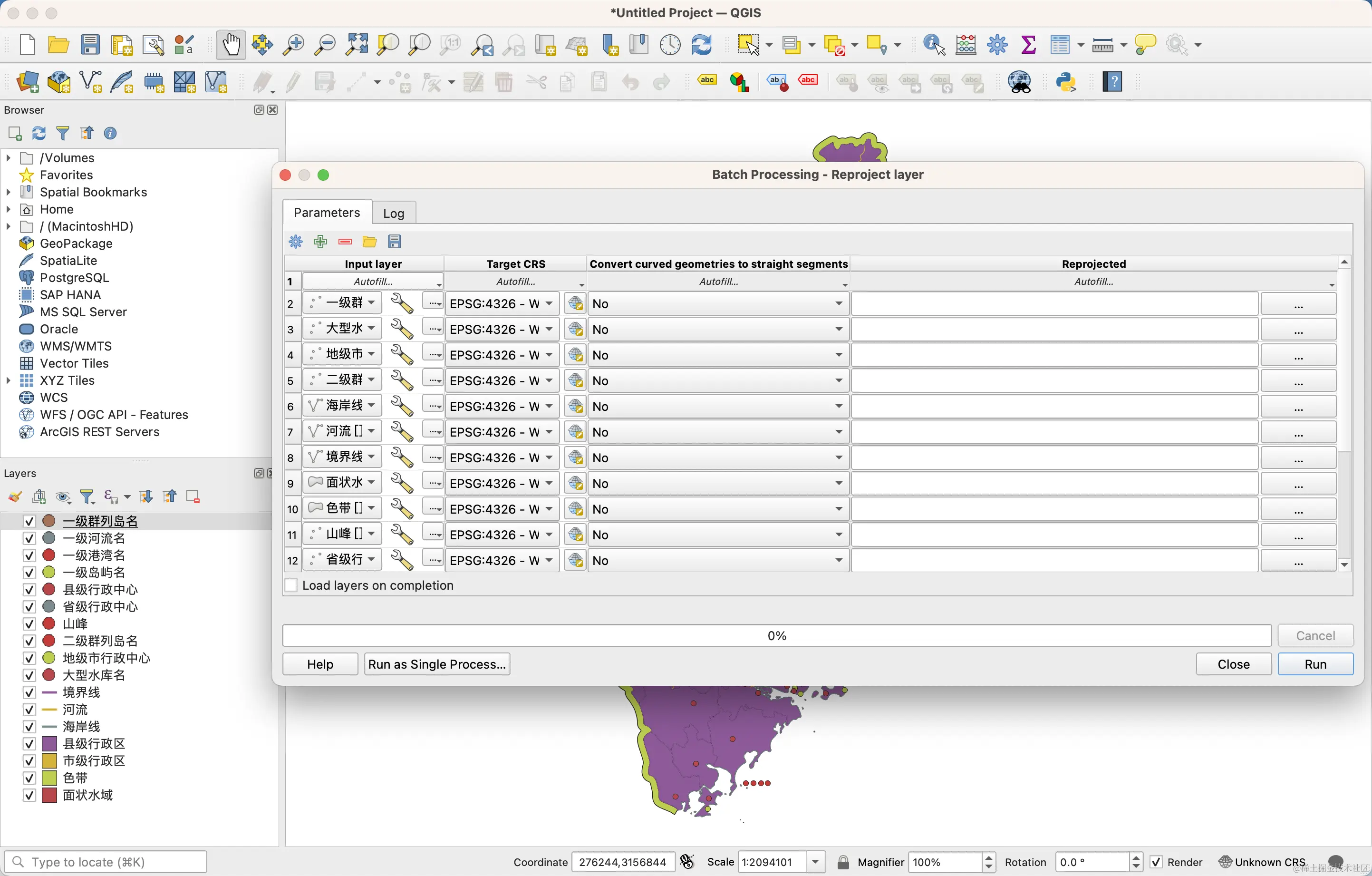
Task: Click the Show Map Tips speech icon
Action: pyautogui.click(x=1145, y=44)
